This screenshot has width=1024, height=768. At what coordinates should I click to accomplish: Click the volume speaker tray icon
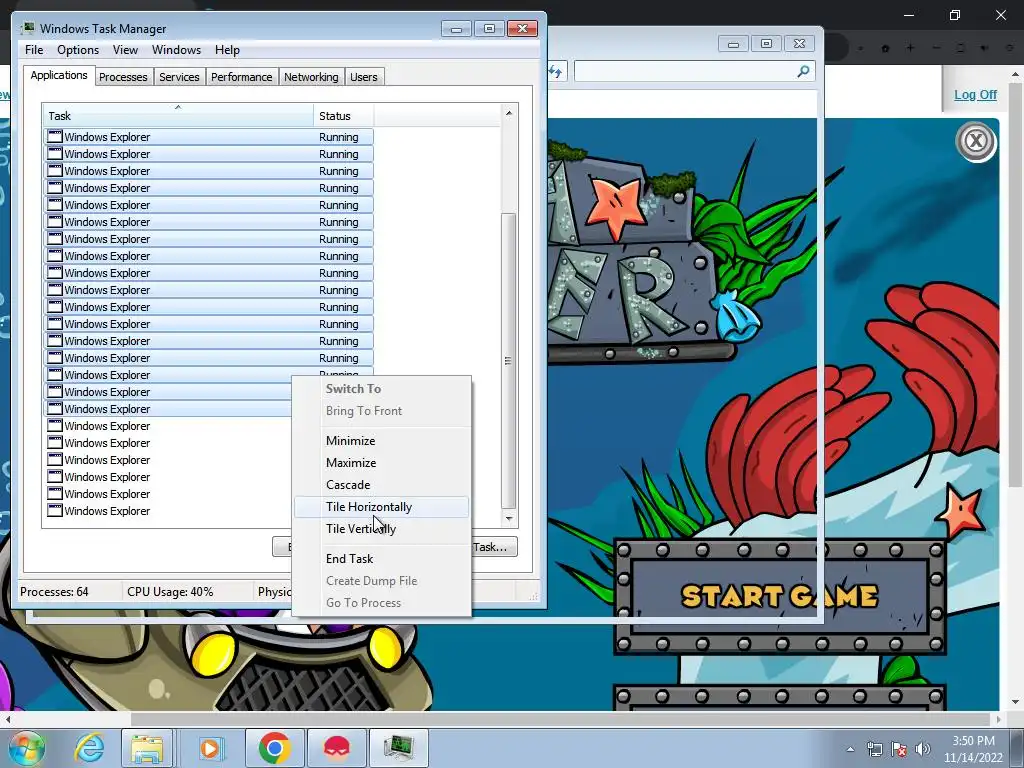[923, 749]
